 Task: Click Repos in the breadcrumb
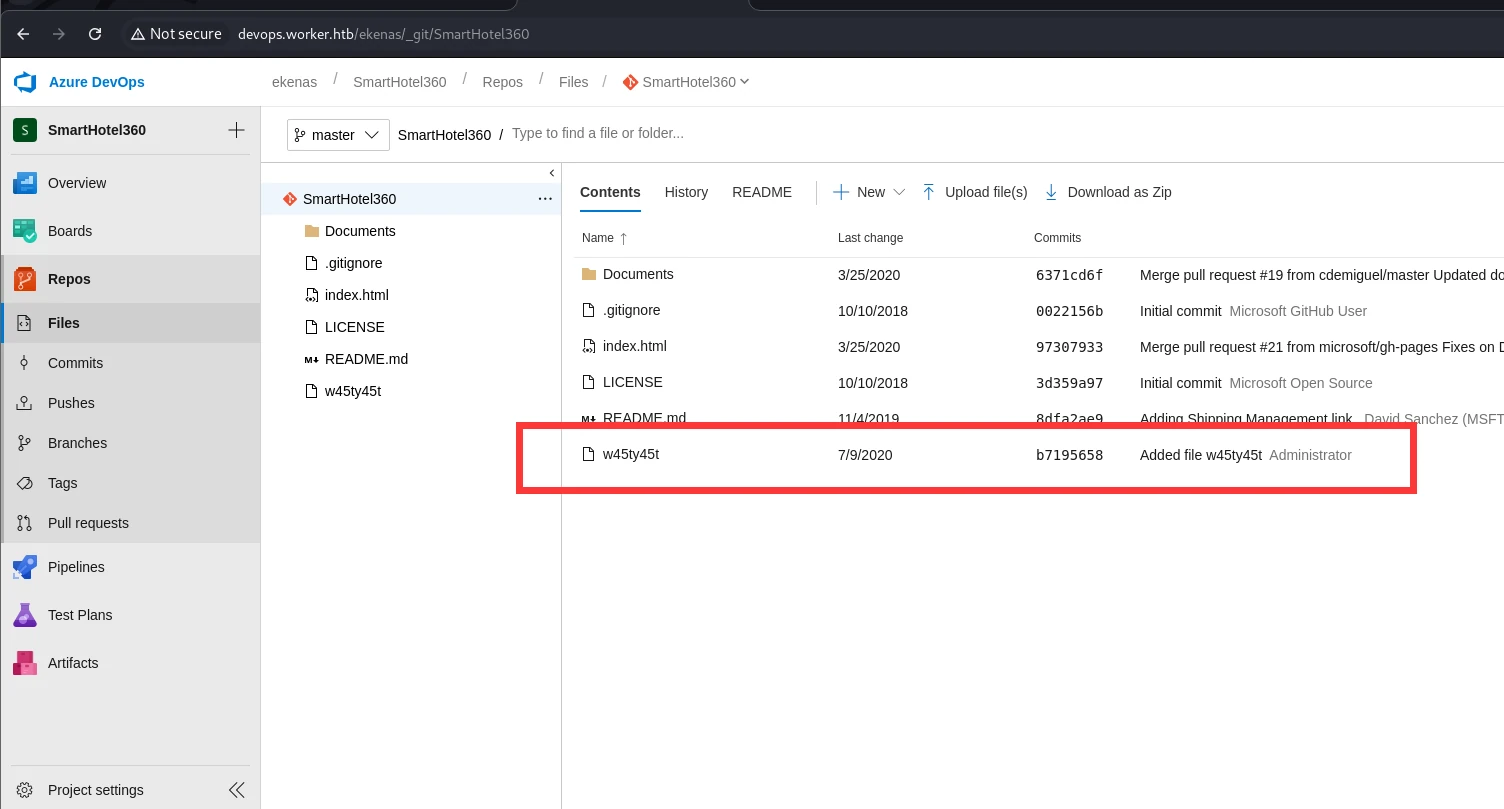[x=502, y=82]
